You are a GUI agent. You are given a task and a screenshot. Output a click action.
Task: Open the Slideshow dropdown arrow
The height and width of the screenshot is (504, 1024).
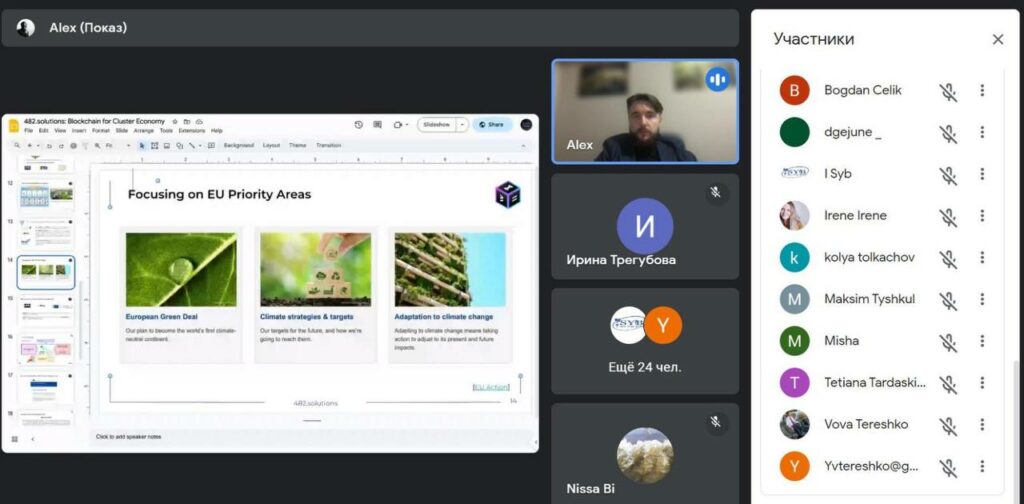[x=462, y=125]
